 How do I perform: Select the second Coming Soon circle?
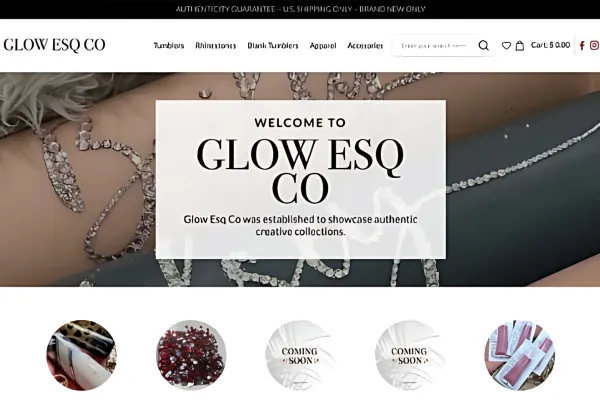click(x=410, y=355)
